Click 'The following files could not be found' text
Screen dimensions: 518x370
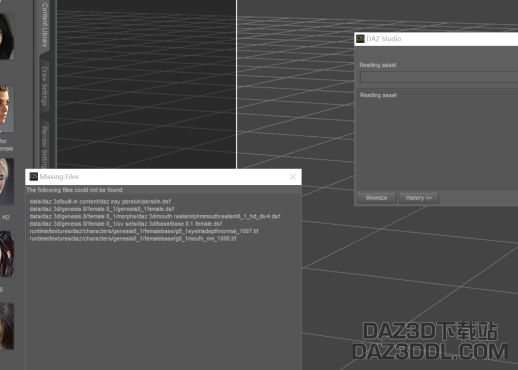click(x=75, y=190)
